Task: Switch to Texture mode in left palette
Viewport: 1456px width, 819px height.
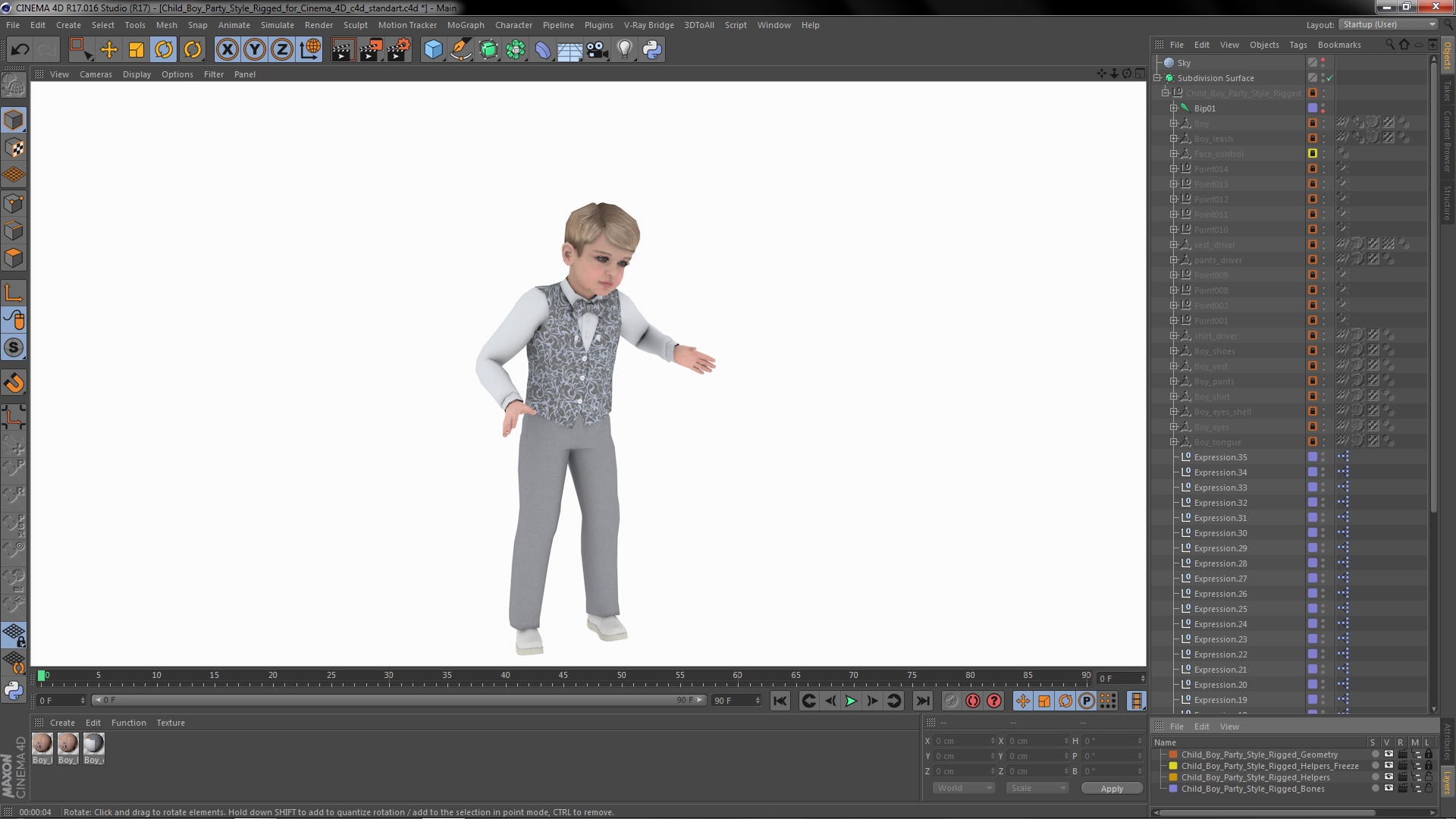Action: tap(14, 148)
